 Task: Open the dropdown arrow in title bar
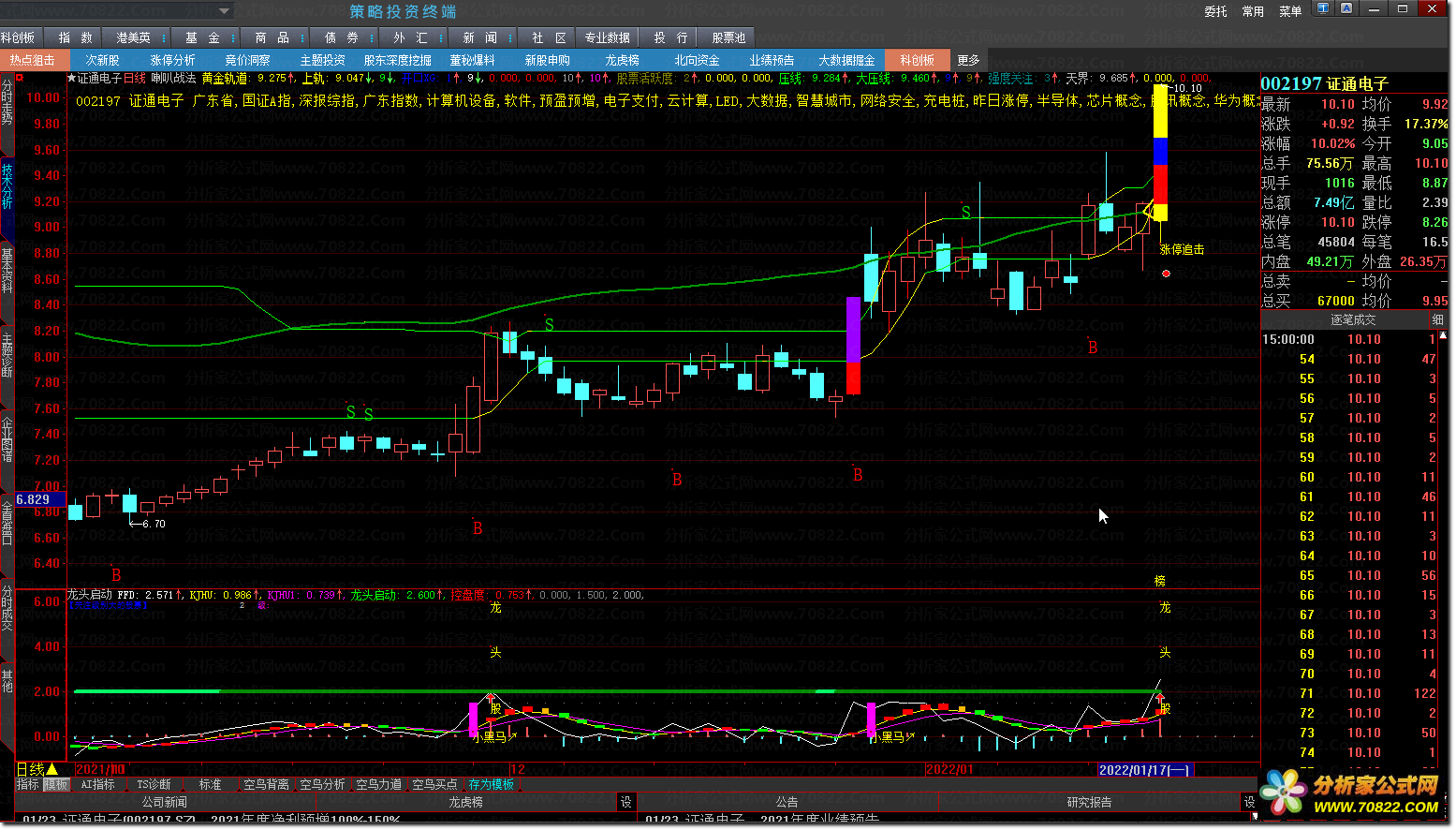(224, 11)
